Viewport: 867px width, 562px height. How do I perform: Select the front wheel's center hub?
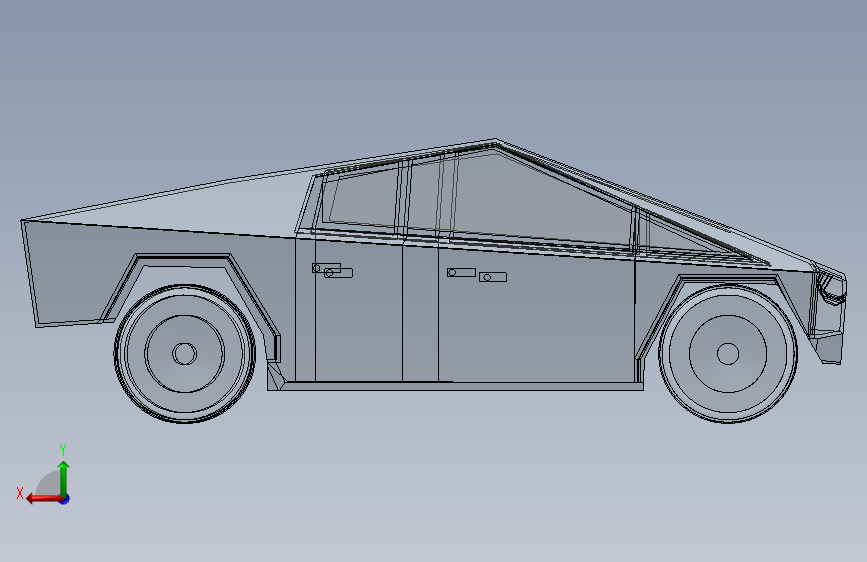[x=728, y=354]
